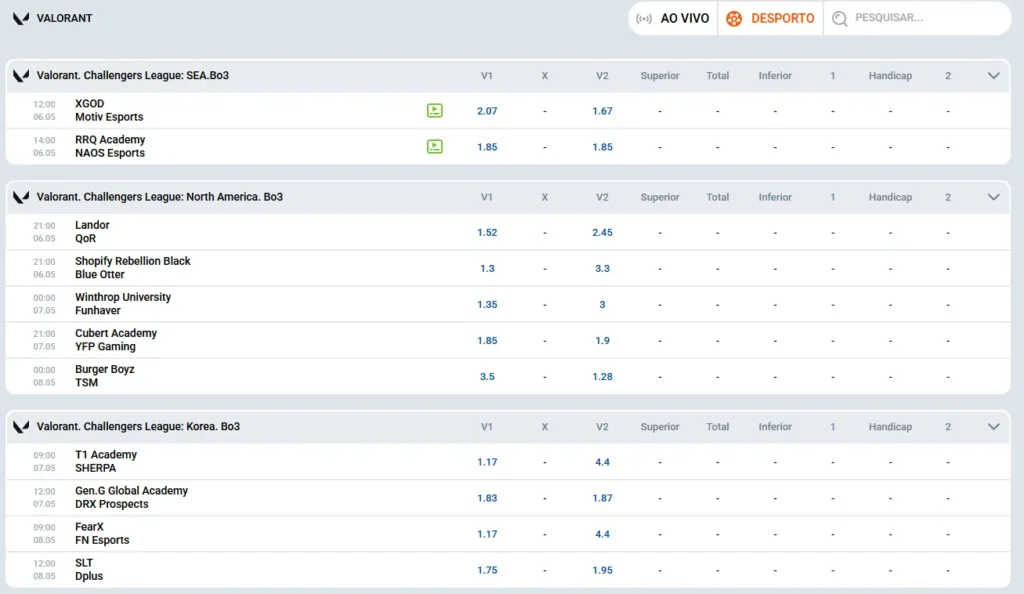Switch to the DESPORTO tab
This screenshot has width=1024, height=594.
(x=771, y=18)
